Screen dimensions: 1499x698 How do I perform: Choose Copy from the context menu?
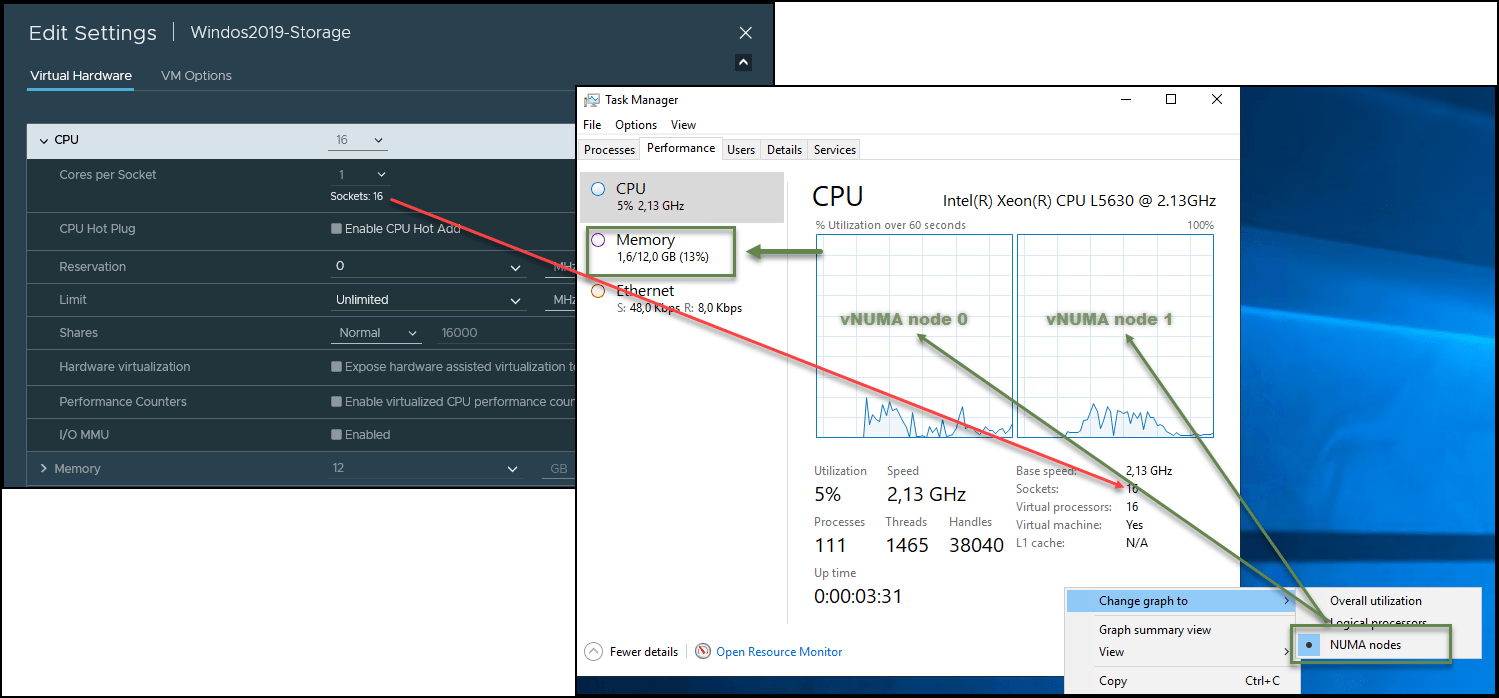1181,681
